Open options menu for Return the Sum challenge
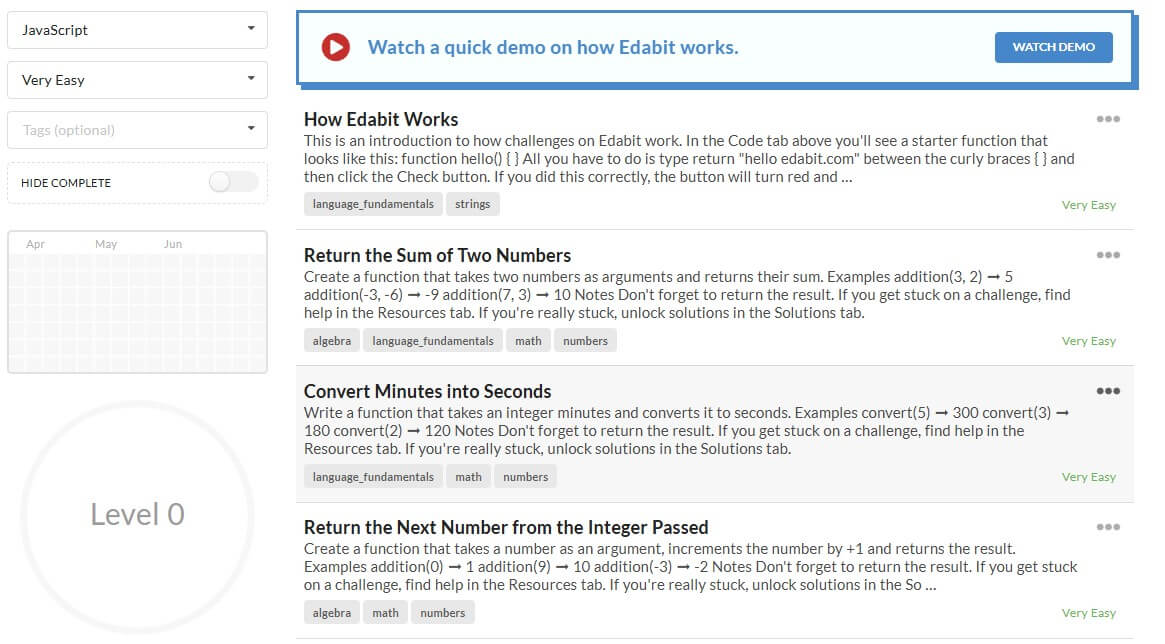 [x=1108, y=255]
